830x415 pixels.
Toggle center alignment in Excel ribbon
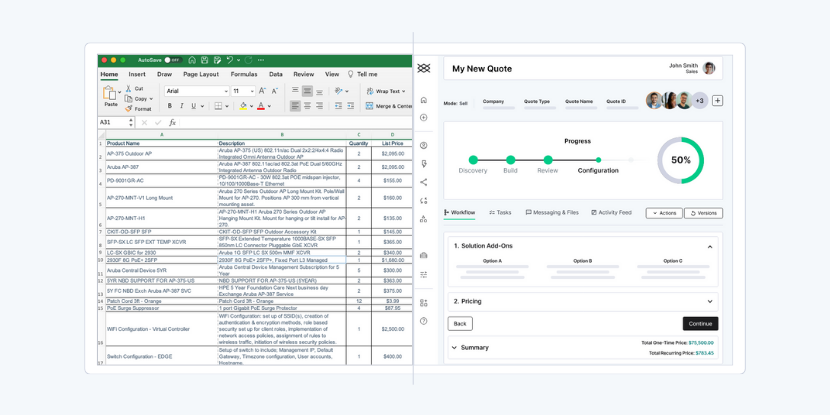coord(308,106)
